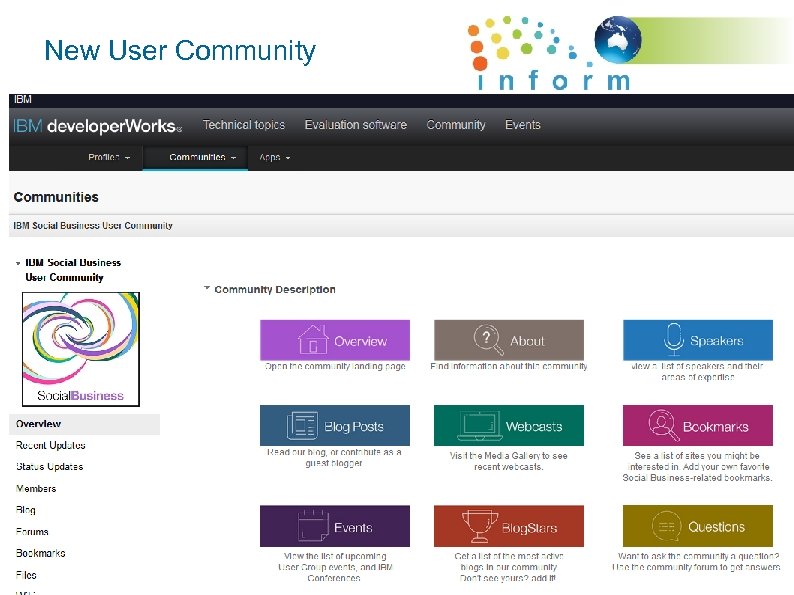
Task: Select Overview in left sidebar
Action: (x=85, y=424)
